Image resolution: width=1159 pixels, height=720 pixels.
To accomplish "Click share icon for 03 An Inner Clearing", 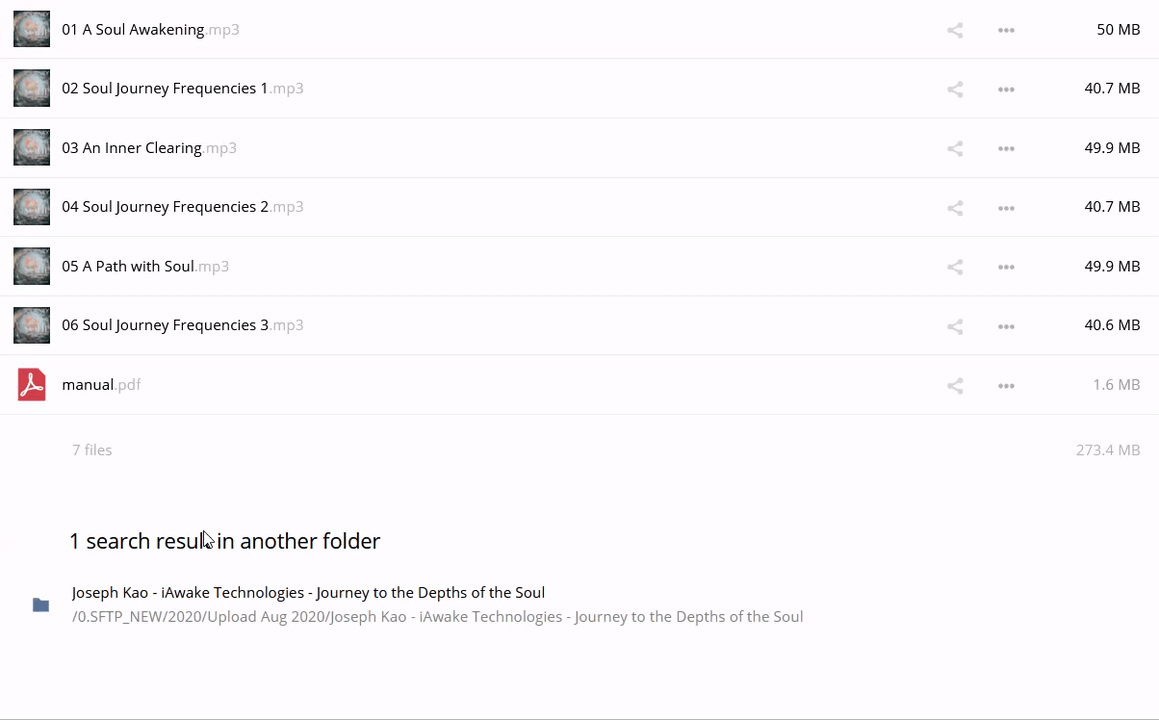I will 955,149.
